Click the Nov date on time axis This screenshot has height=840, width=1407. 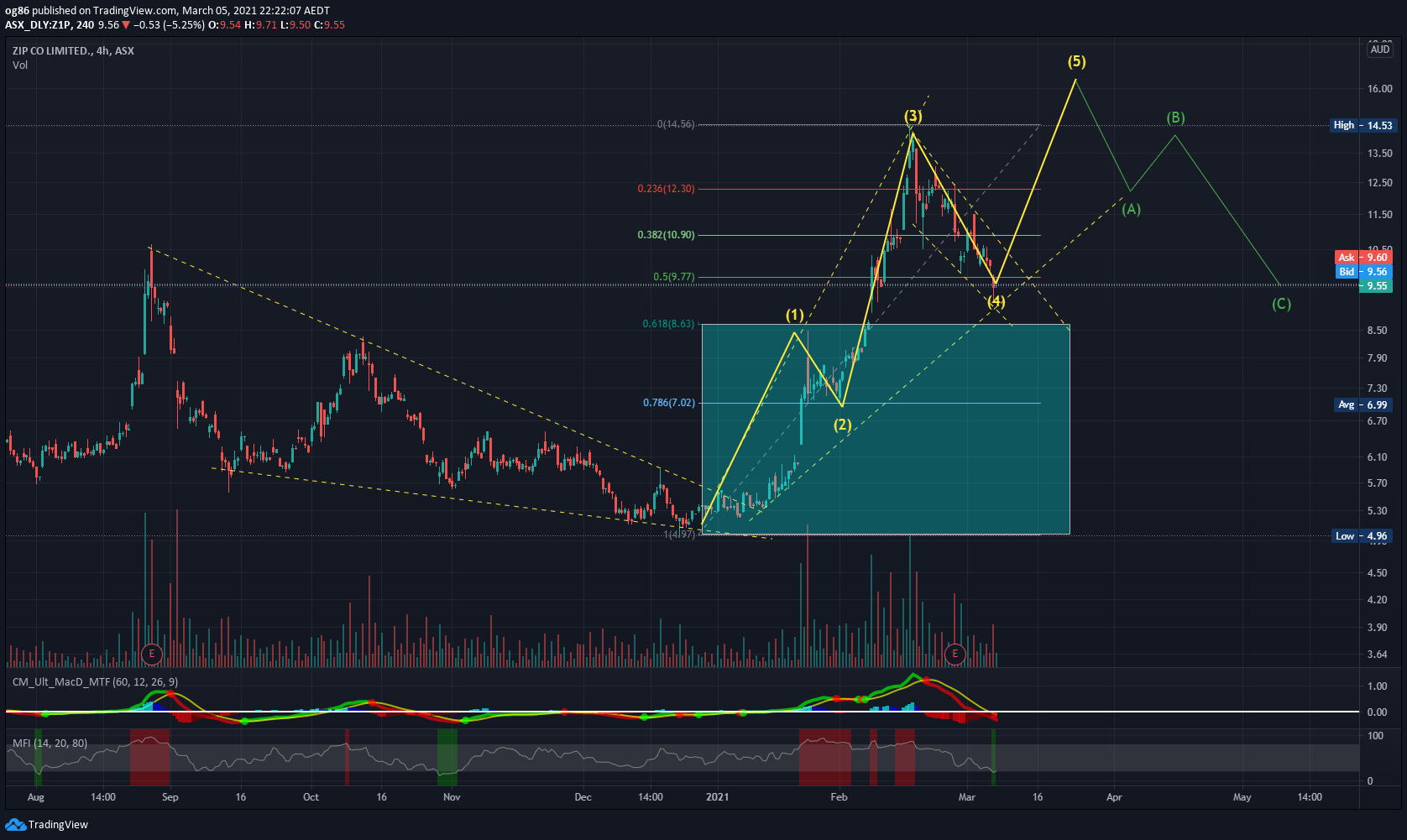[x=452, y=797]
